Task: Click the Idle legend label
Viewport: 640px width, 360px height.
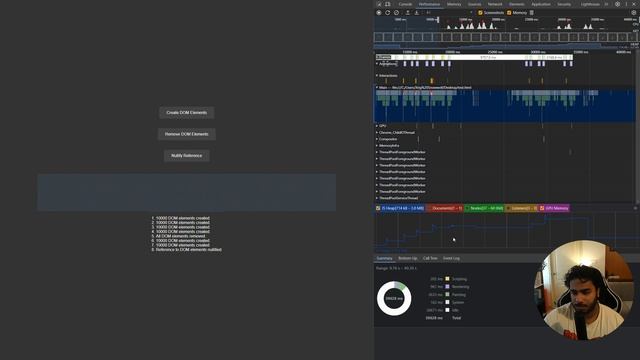Action: 455,310
